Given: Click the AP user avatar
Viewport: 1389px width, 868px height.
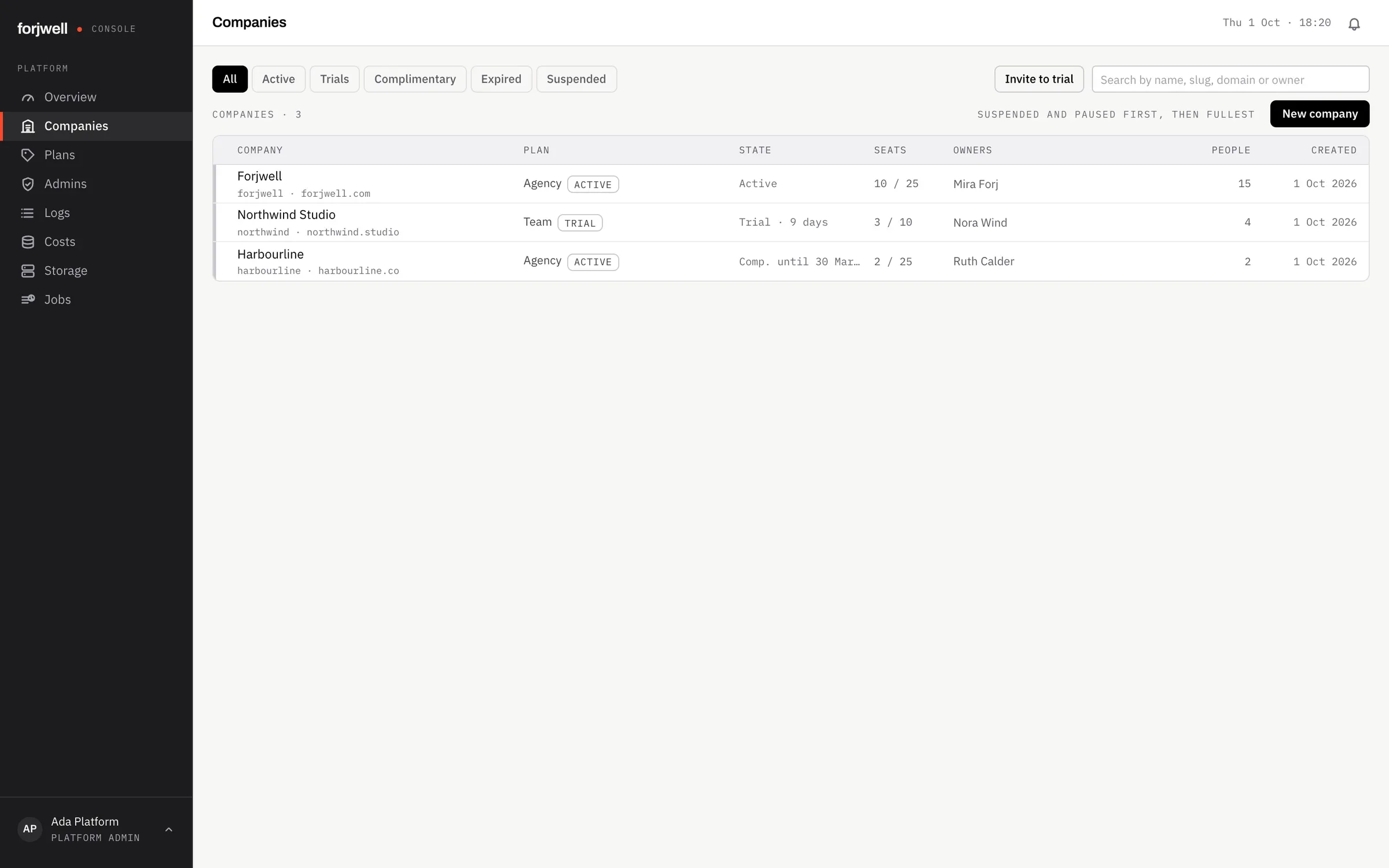Looking at the screenshot, I should [x=30, y=829].
